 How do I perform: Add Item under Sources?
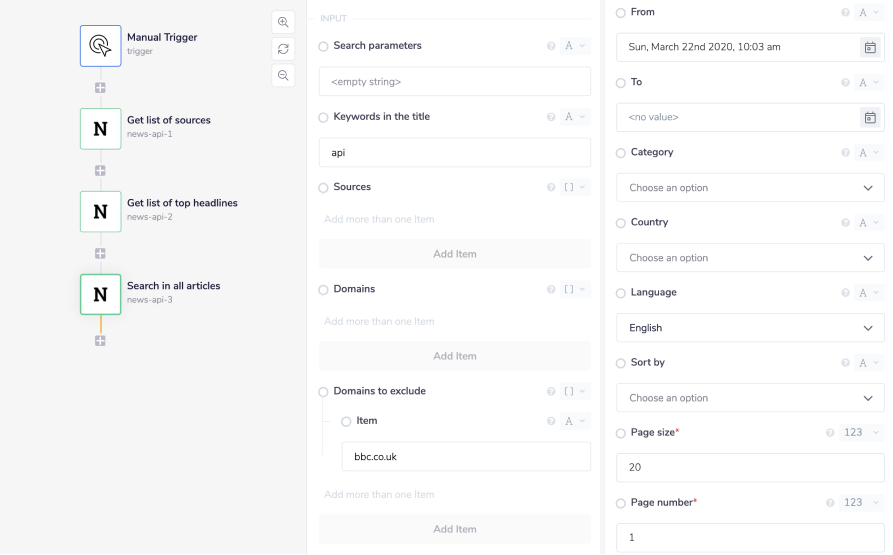pyautogui.click(x=454, y=254)
